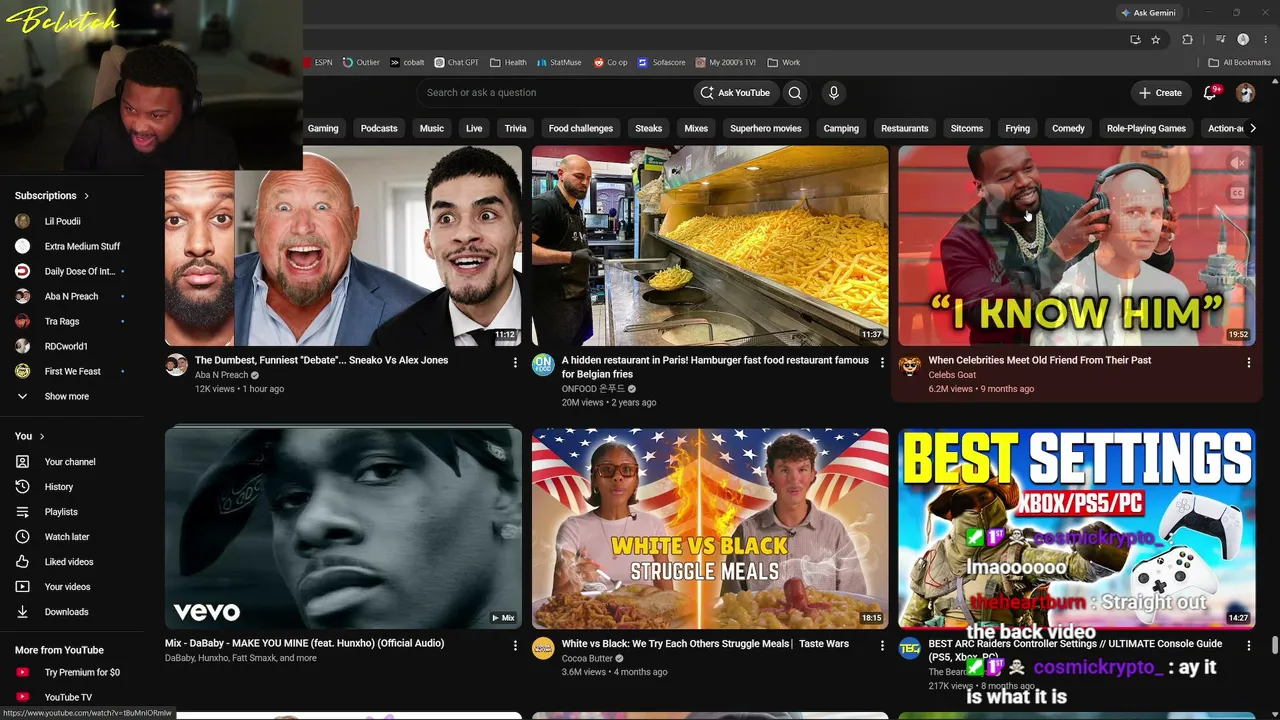
Task: Select the Role-Playing Games category chip
Action: click(x=1146, y=128)
